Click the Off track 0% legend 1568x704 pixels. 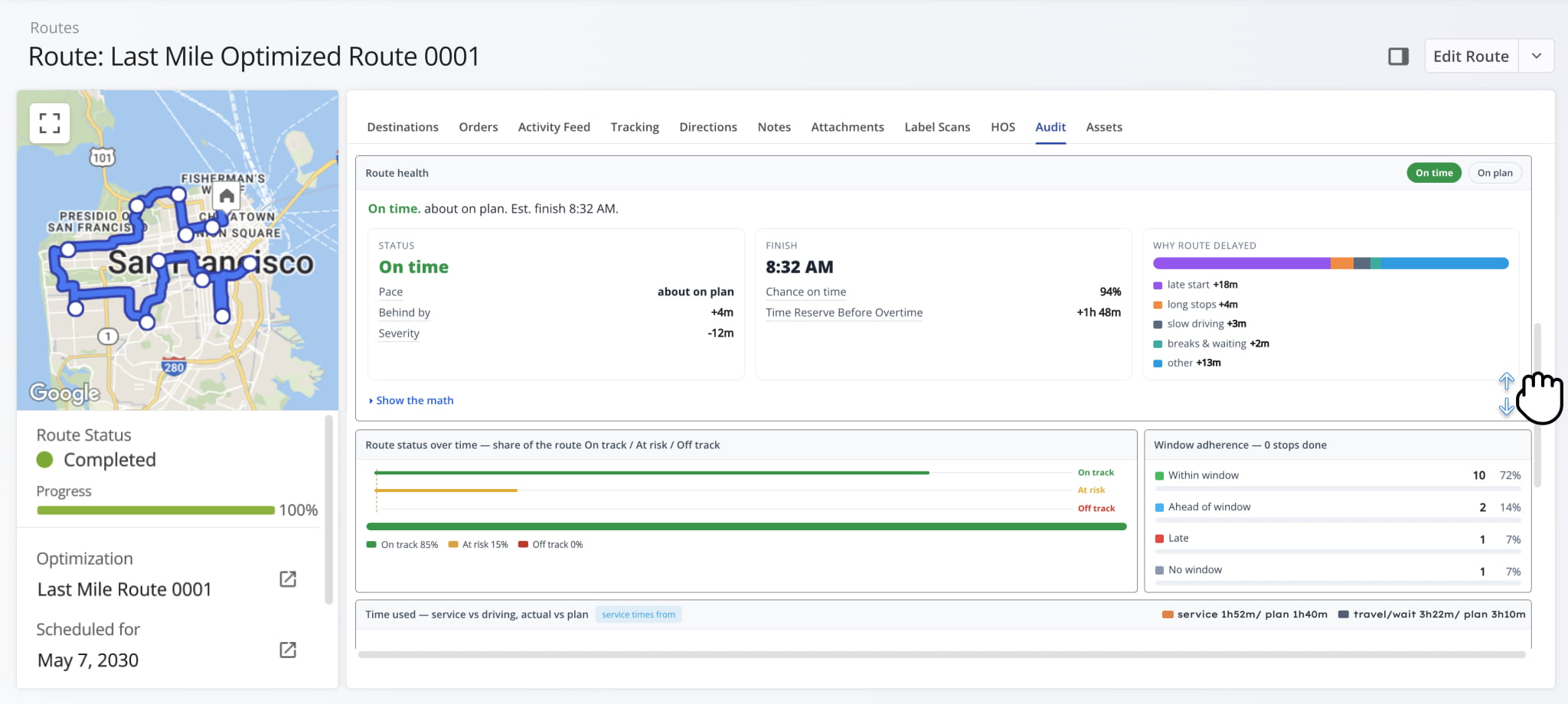pos(550,545)
